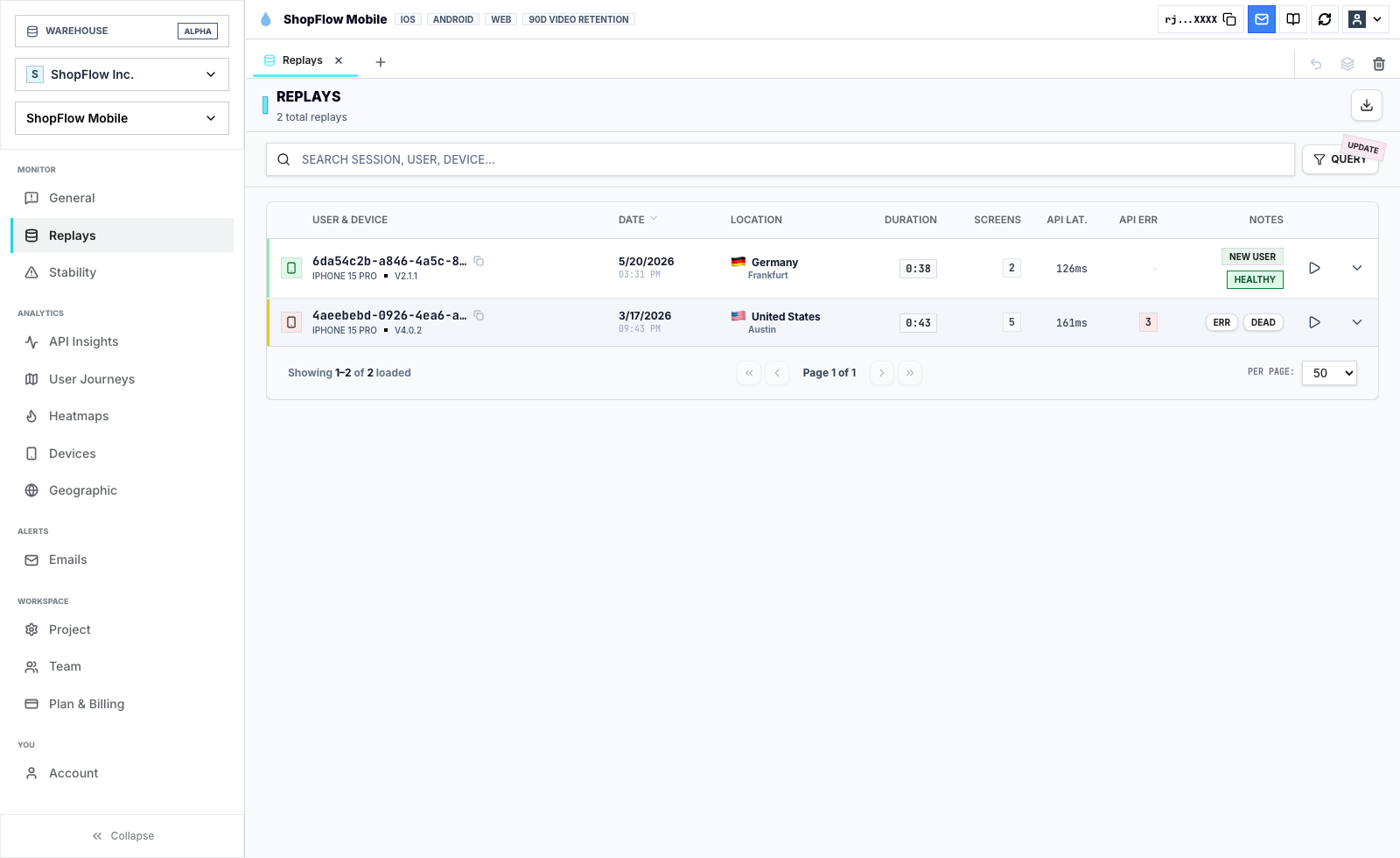Open API Insights in the sidebar
Screen dimensions: 1400x858
tap(122, 341)
